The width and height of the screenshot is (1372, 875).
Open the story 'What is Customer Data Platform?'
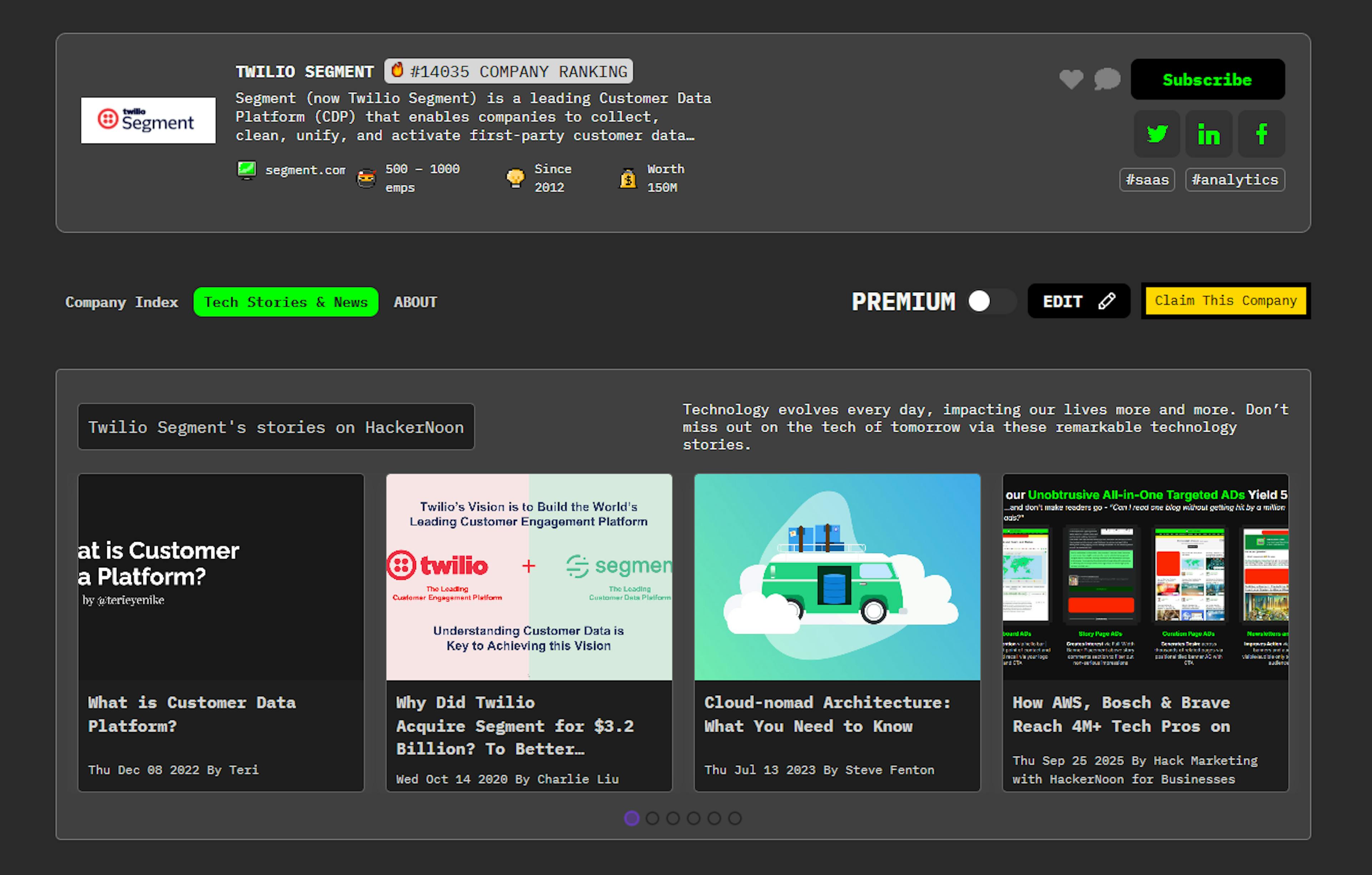(x=192, y=714)
